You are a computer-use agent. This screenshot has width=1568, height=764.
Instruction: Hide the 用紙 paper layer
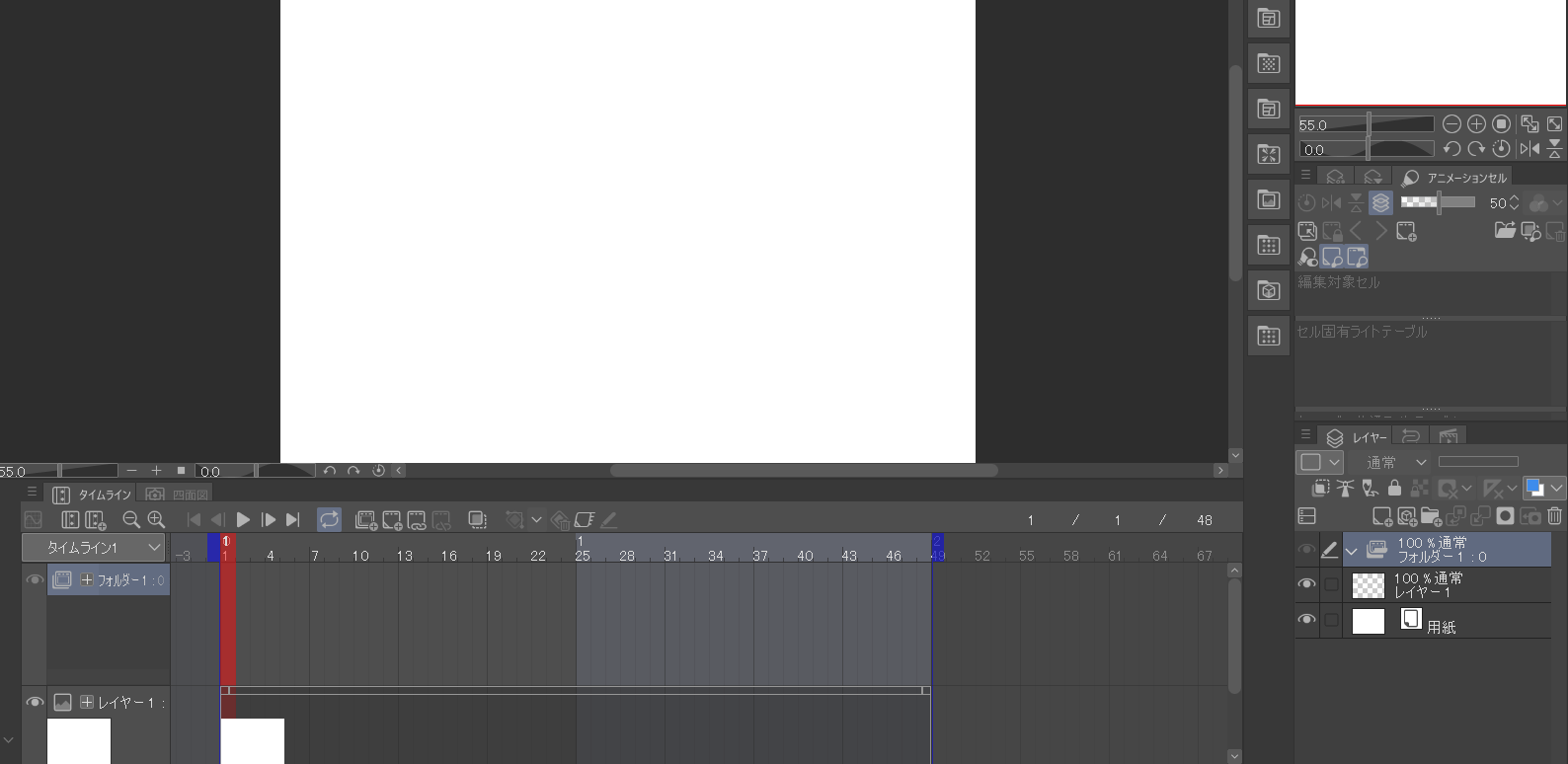pos(1306,620)
